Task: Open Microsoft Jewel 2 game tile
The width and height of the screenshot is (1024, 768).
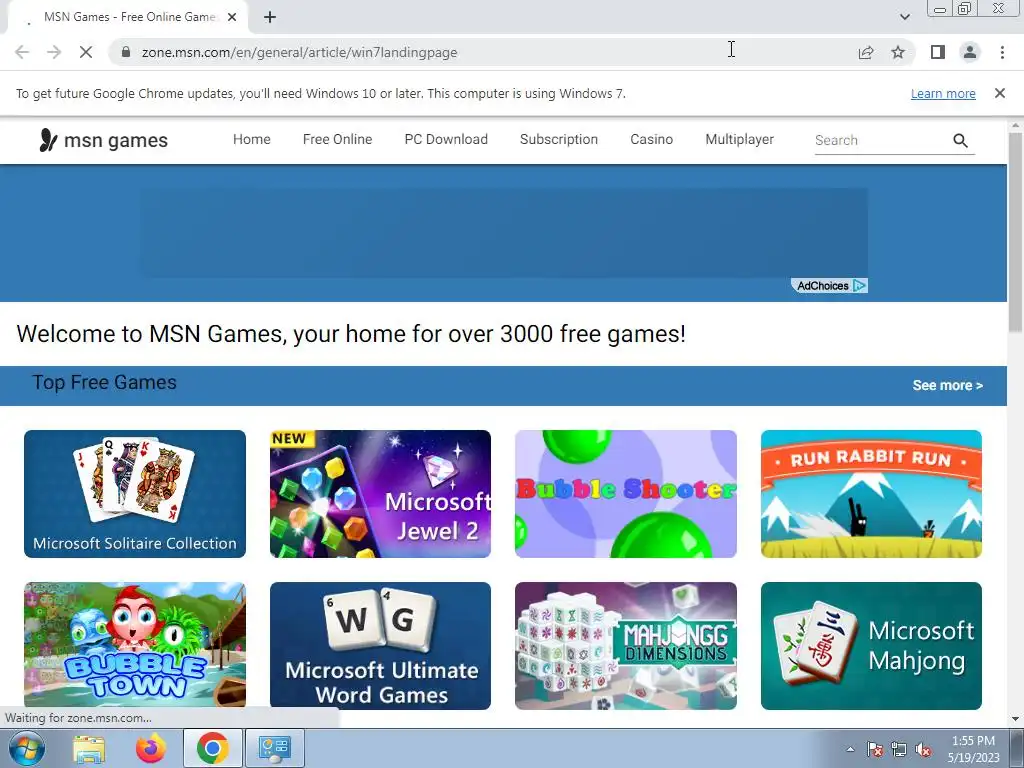Action: [380, 494]
